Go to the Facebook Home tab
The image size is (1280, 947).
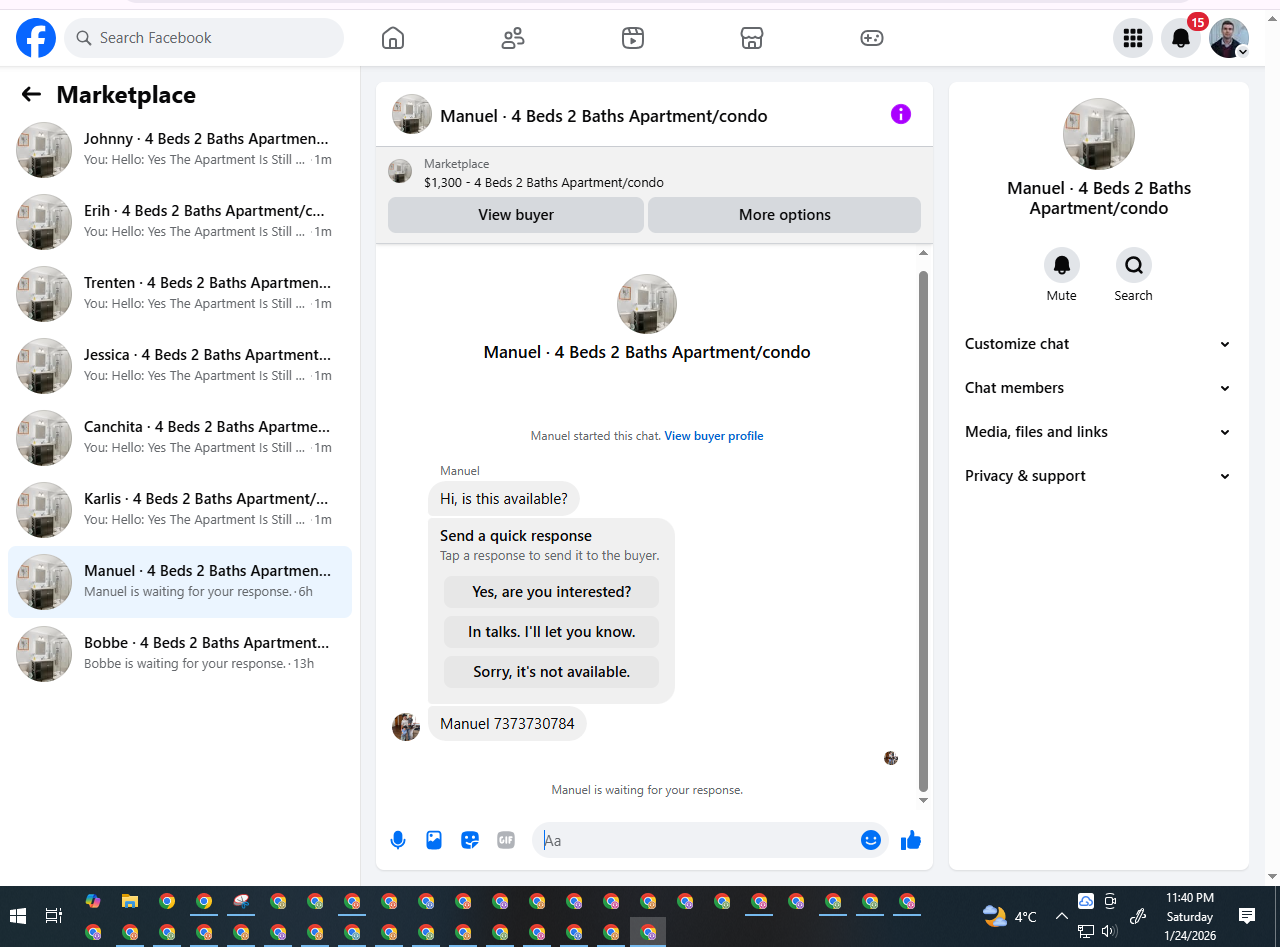(393, 38)
